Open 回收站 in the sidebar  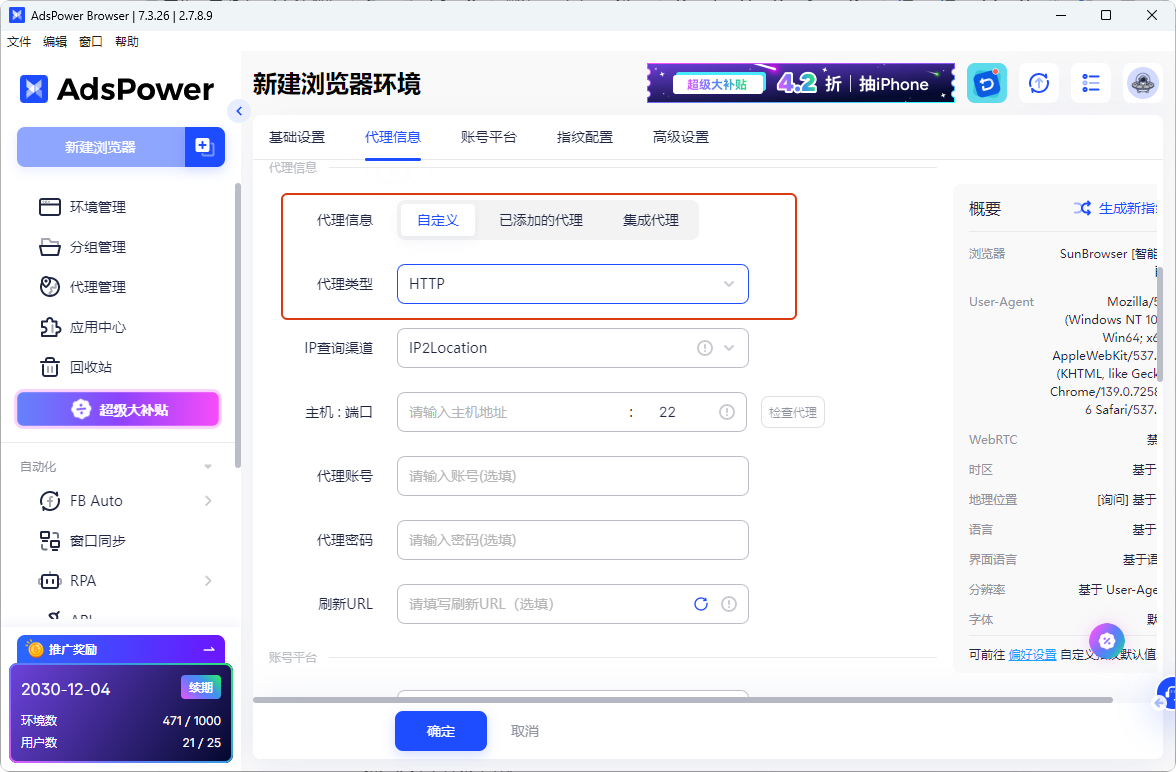coord(76,367)
